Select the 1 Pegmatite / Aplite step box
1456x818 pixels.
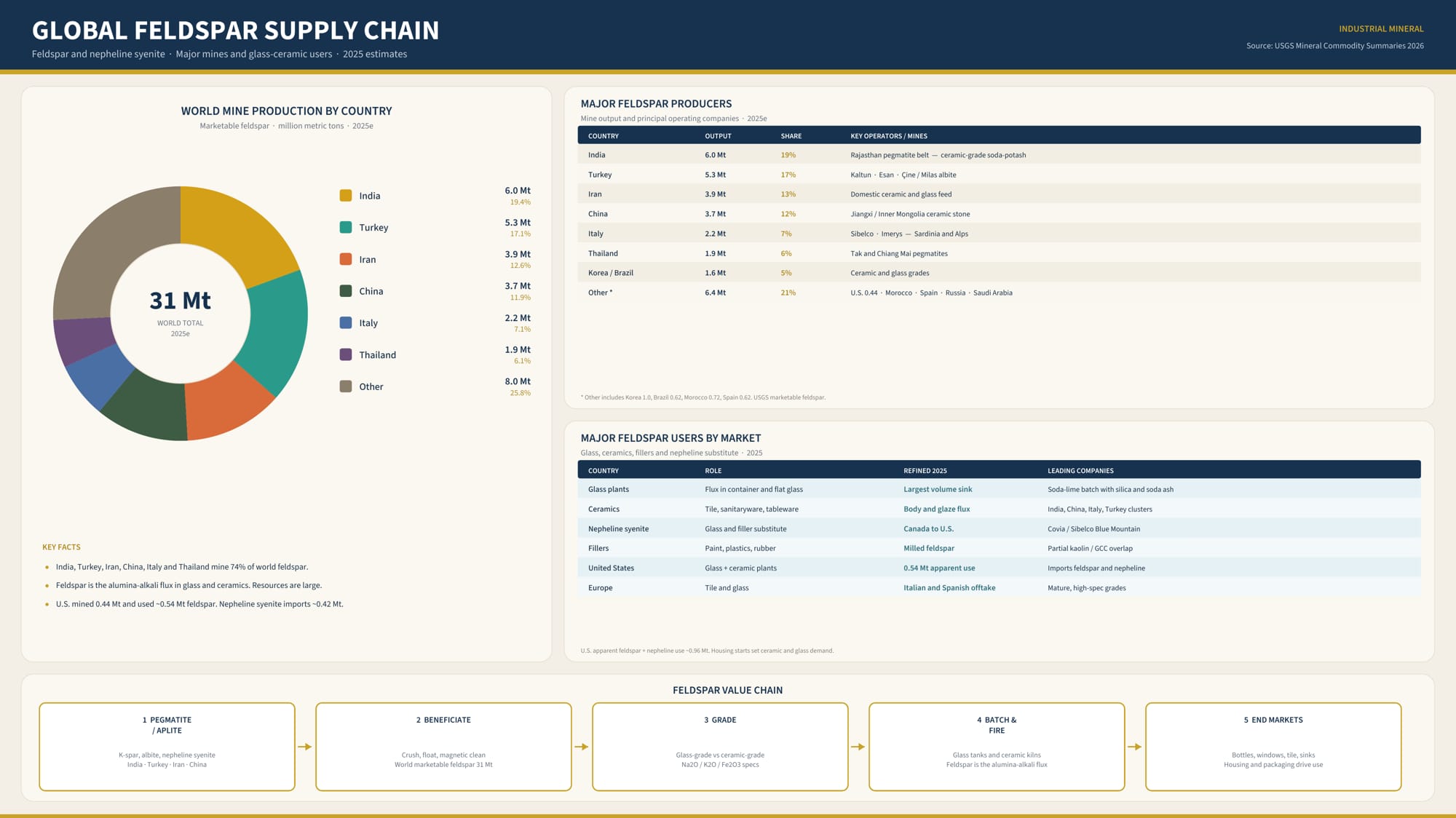click(167, 747)
